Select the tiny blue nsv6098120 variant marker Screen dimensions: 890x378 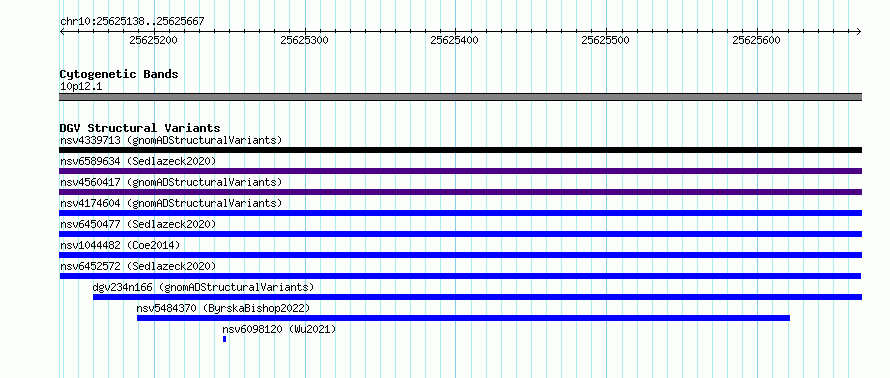(225, 339)
